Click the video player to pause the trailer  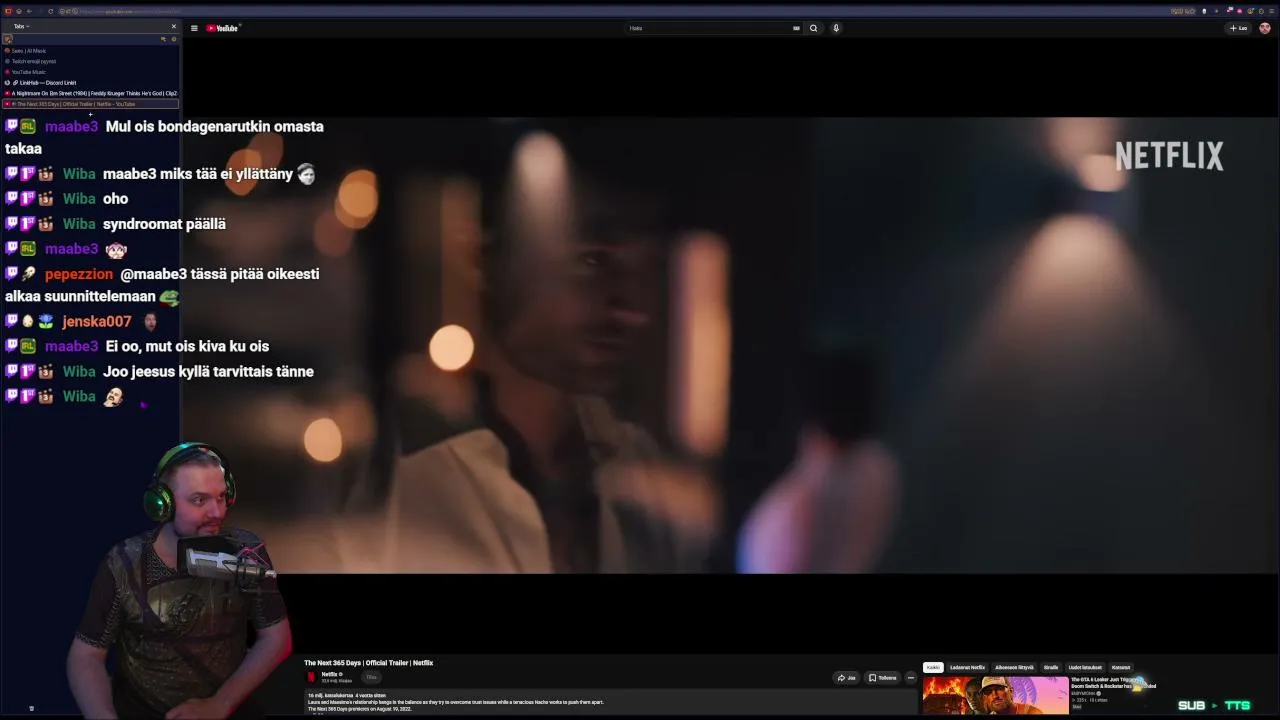(x=730, y=345)
